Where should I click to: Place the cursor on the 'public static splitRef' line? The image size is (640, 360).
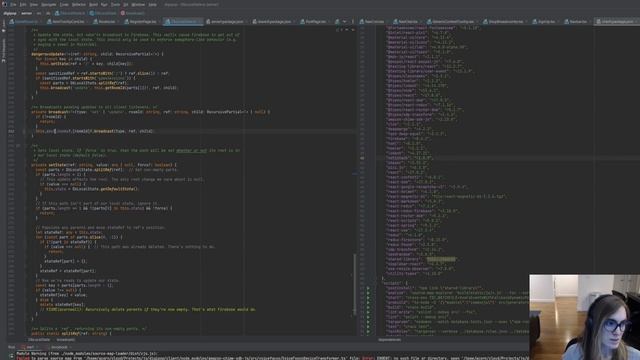pos(71,333)
